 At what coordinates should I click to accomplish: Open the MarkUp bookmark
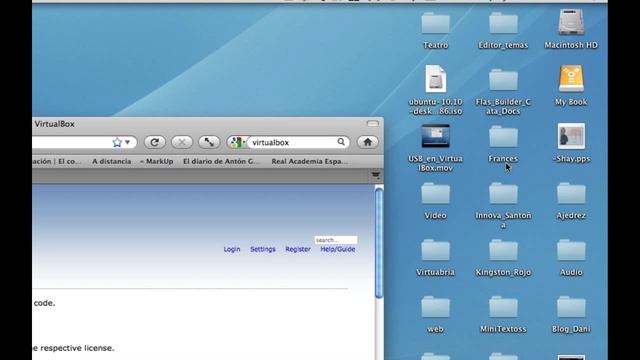[x=156, y=161]
